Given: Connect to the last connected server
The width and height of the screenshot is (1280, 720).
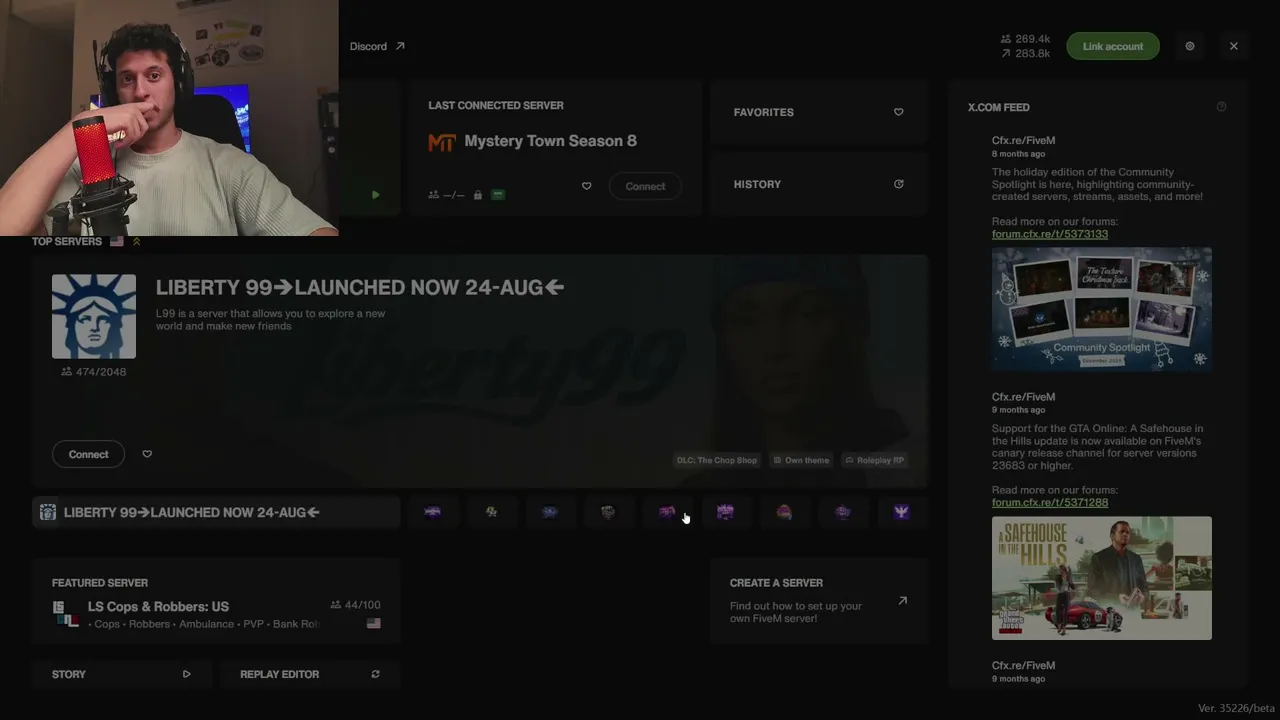Looking at the screenshot, I should click(x=645, y=186).
